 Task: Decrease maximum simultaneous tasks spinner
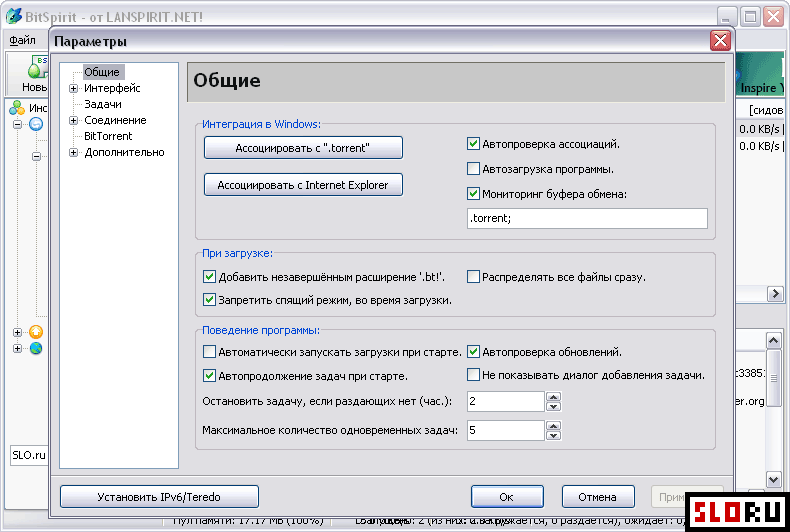(553, 435)
